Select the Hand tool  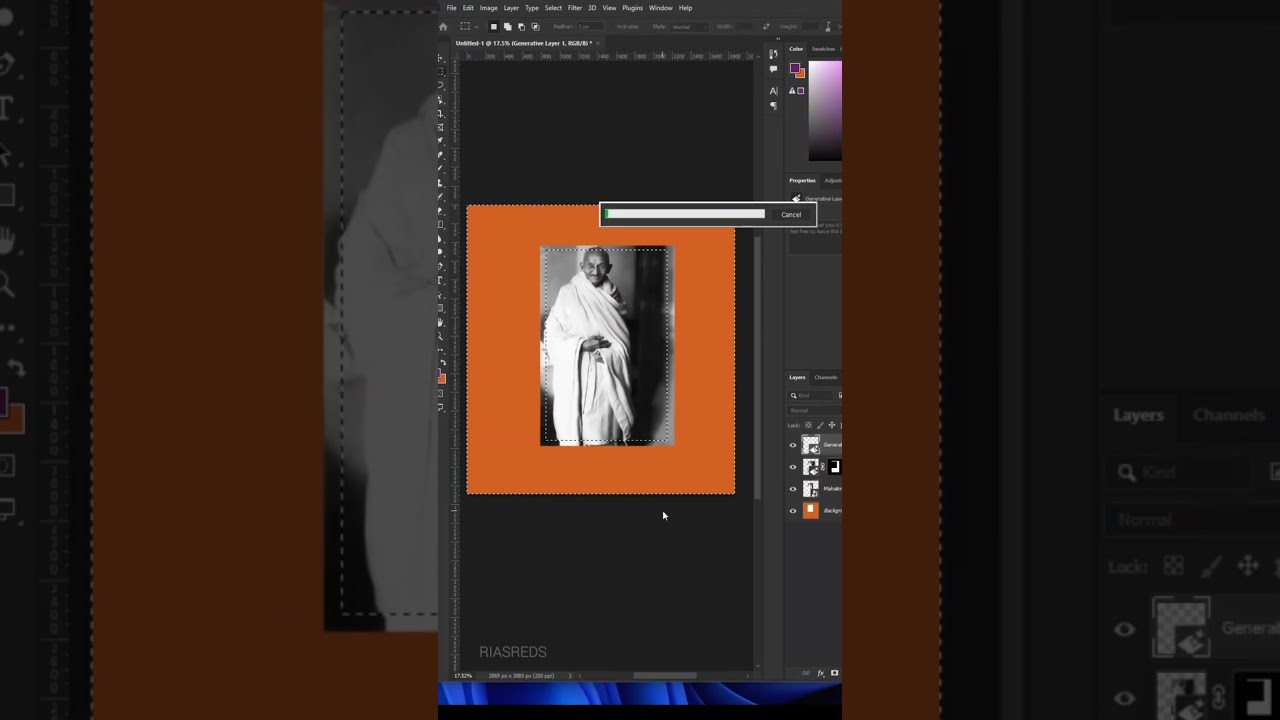[441, 321]
